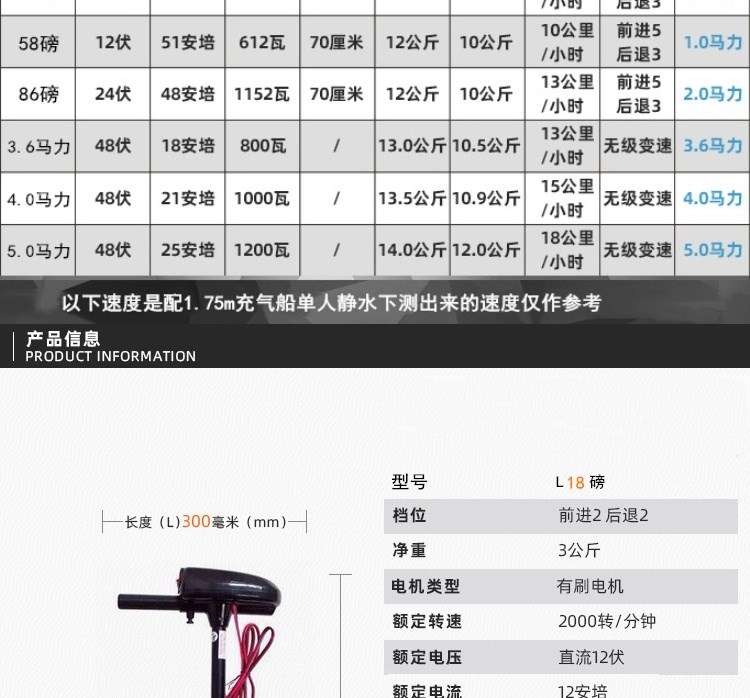This screenshot has width=750, height=698.
Task: Click the "612瓦" power cell
Action: point(262,43)
